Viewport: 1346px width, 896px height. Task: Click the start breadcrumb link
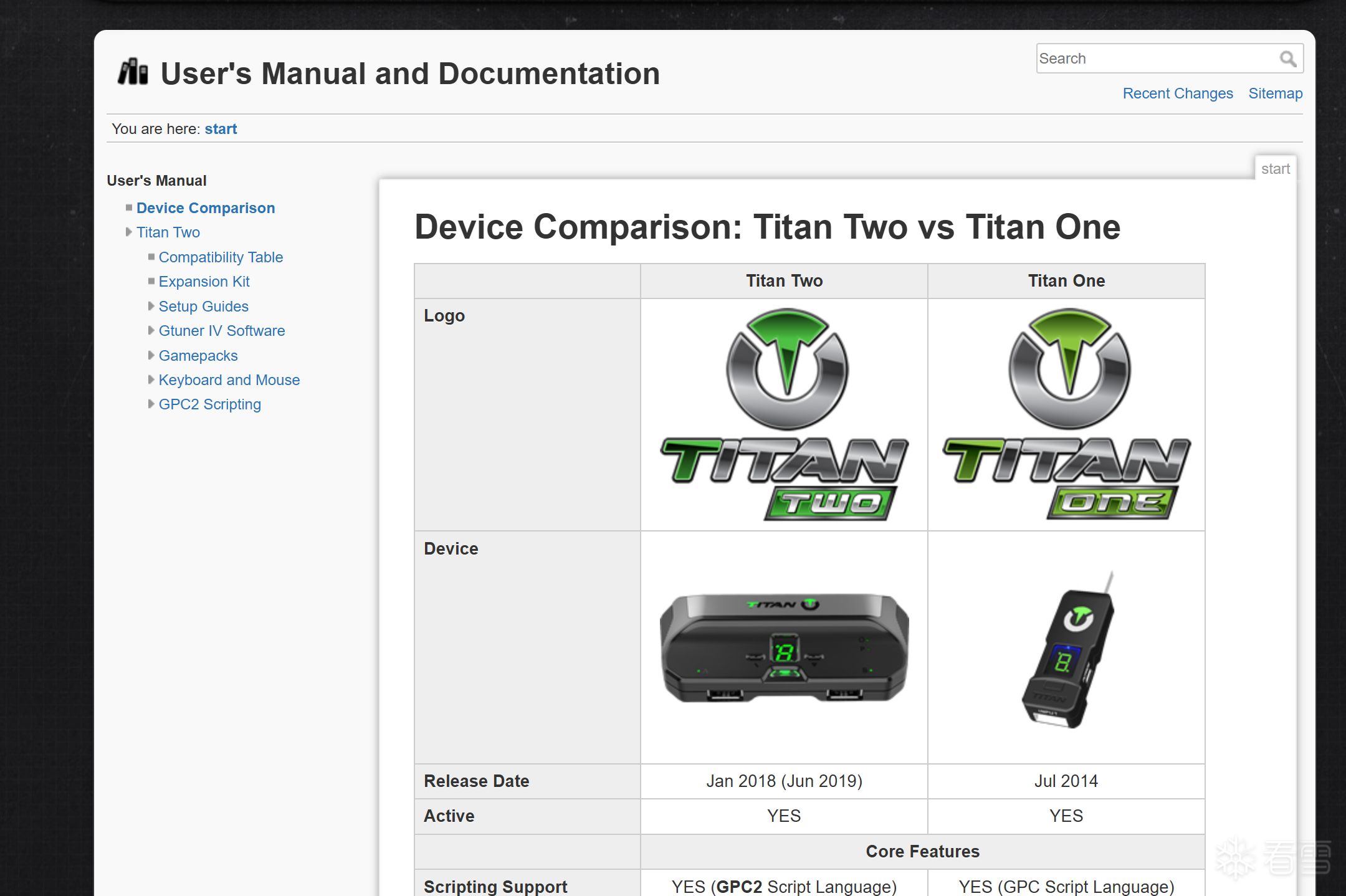pyautogui.click(x=221, y=129)
